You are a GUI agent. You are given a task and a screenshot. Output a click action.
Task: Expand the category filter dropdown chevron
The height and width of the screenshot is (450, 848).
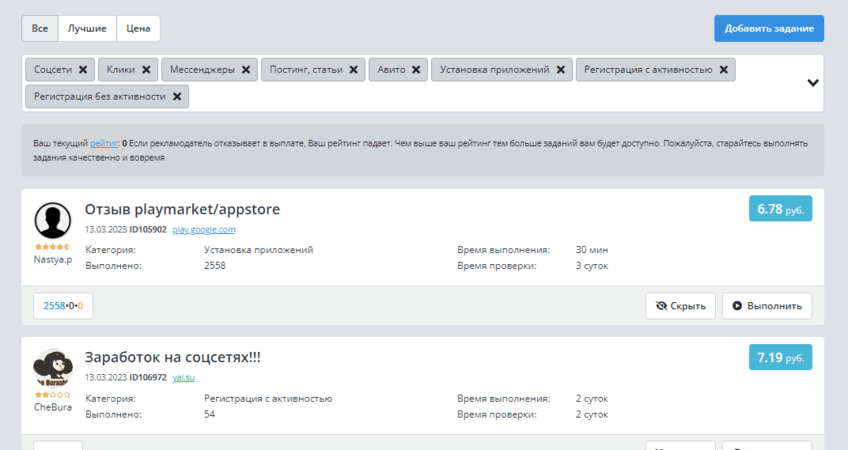click(x=813, y=83)
